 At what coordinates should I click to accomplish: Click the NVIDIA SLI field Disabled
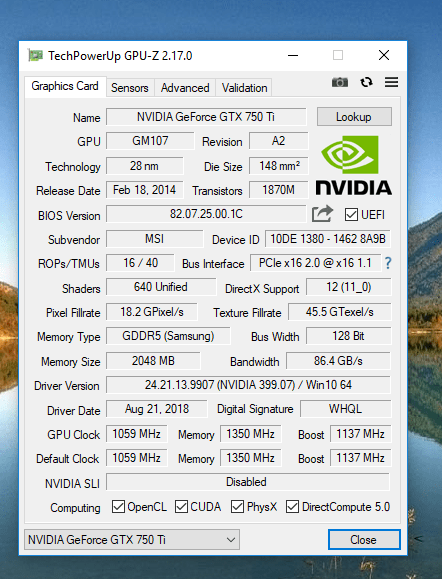[x=248, y=482]
